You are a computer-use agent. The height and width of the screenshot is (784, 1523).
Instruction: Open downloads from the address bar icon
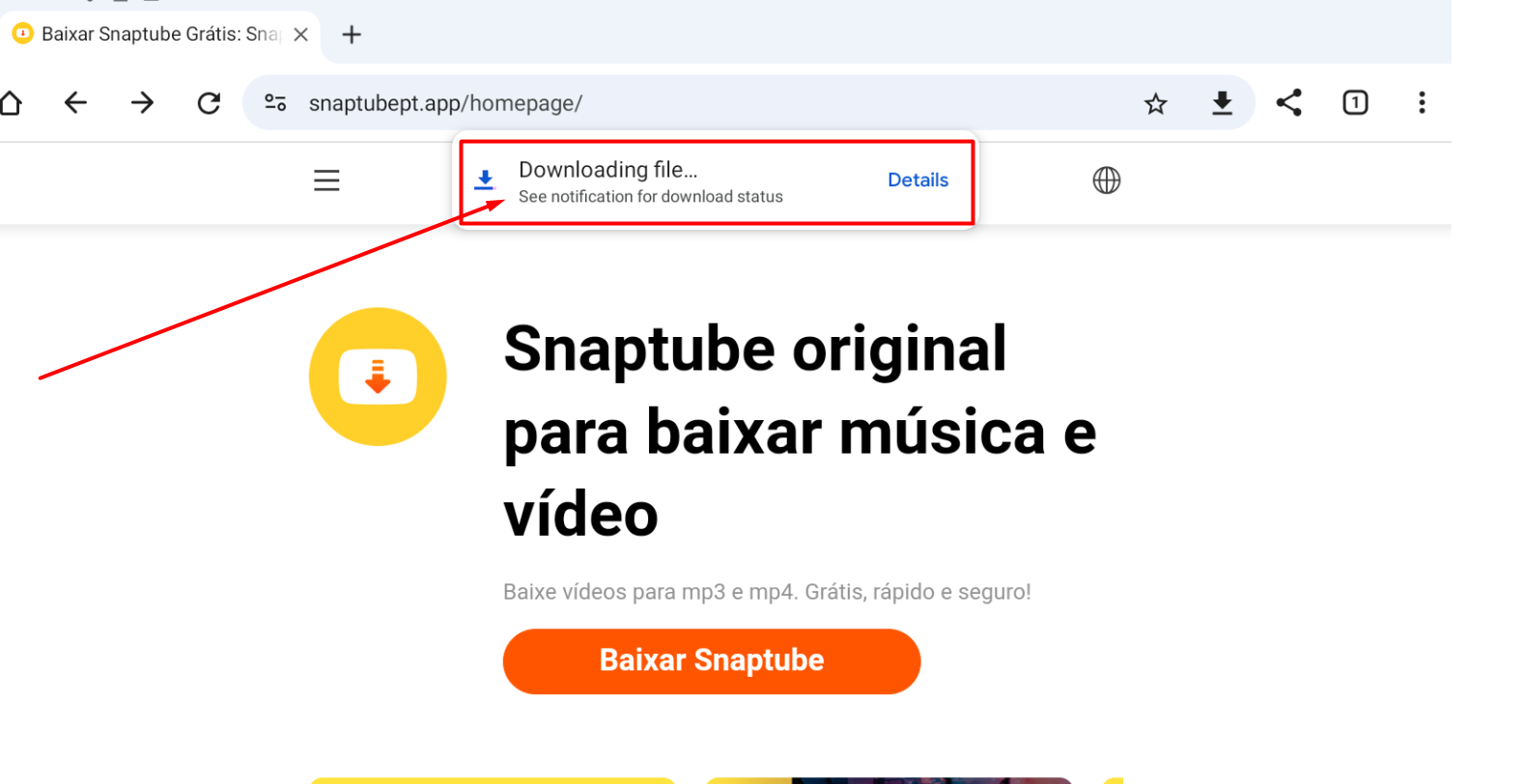1222,102
